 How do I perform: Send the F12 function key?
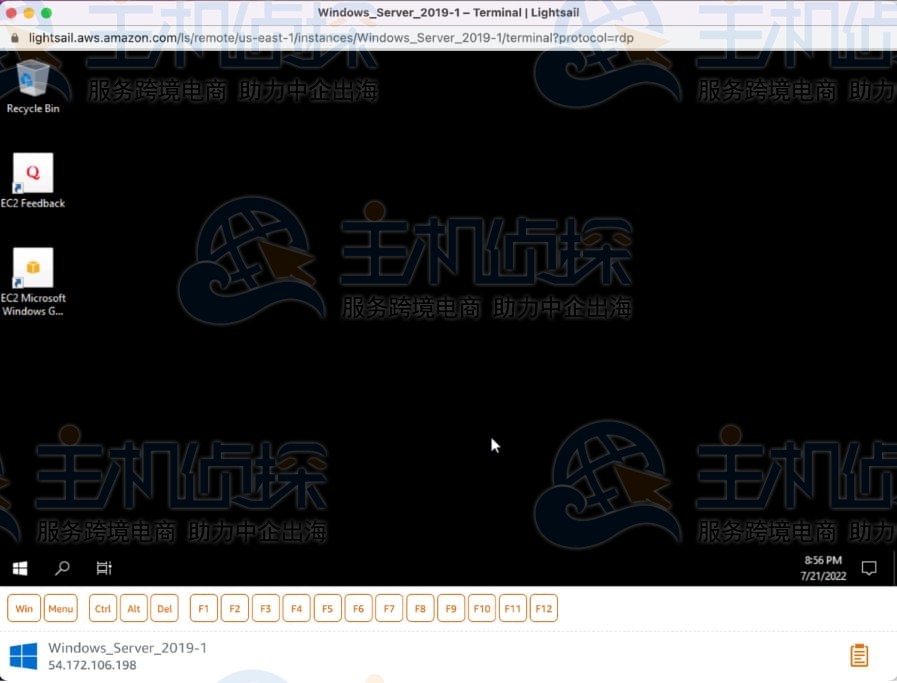[543, 608]
